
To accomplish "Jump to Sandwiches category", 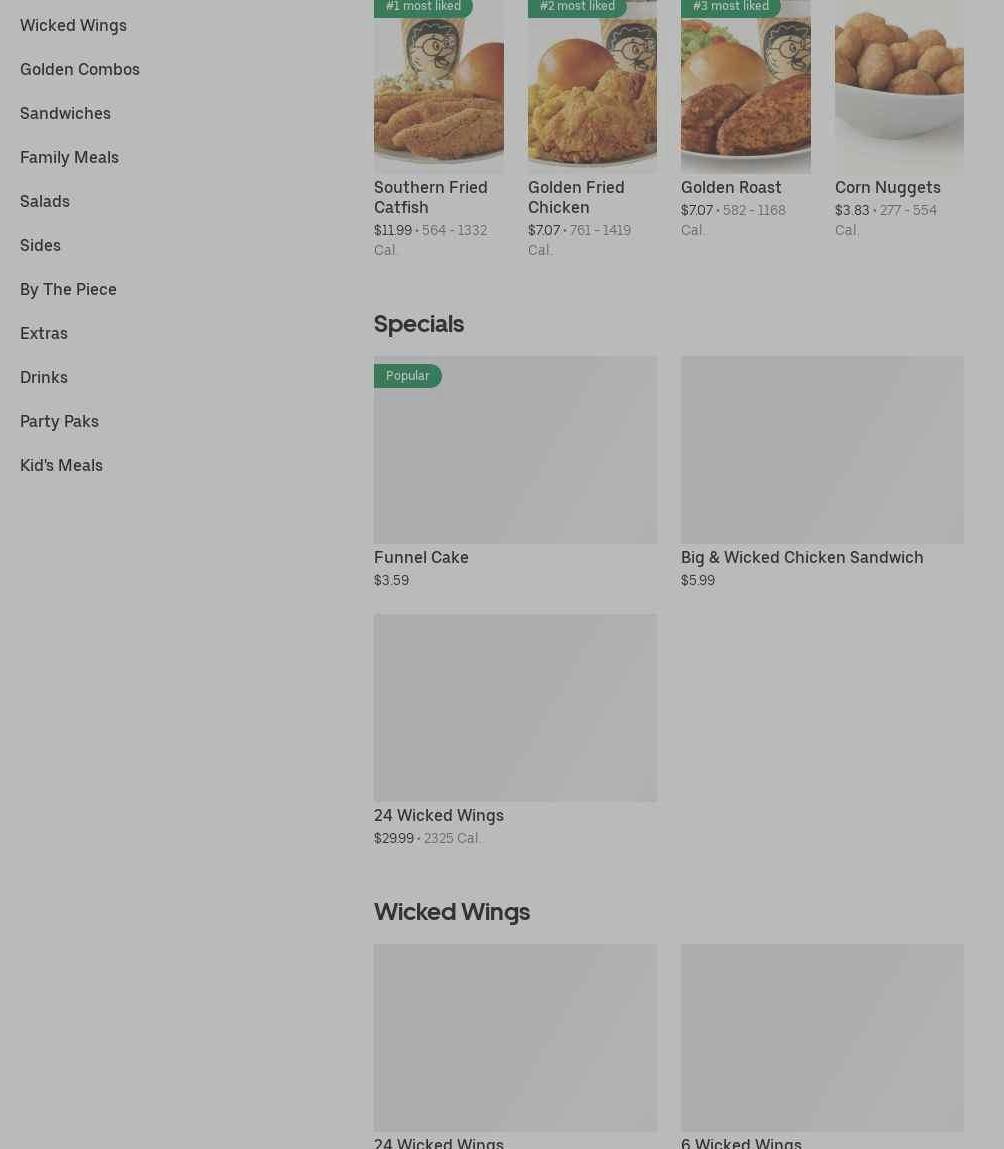I will coord(65,113).
